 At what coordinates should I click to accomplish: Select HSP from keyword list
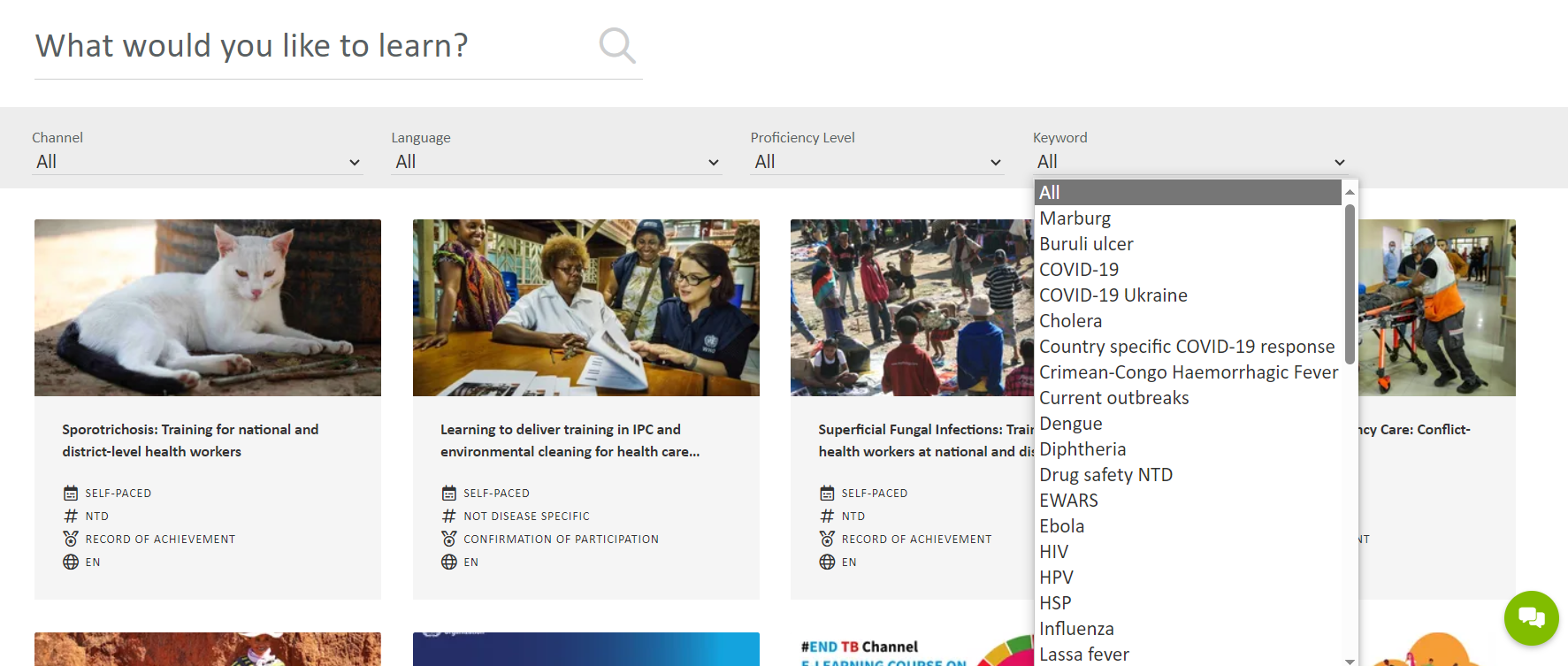point(1188,603)
